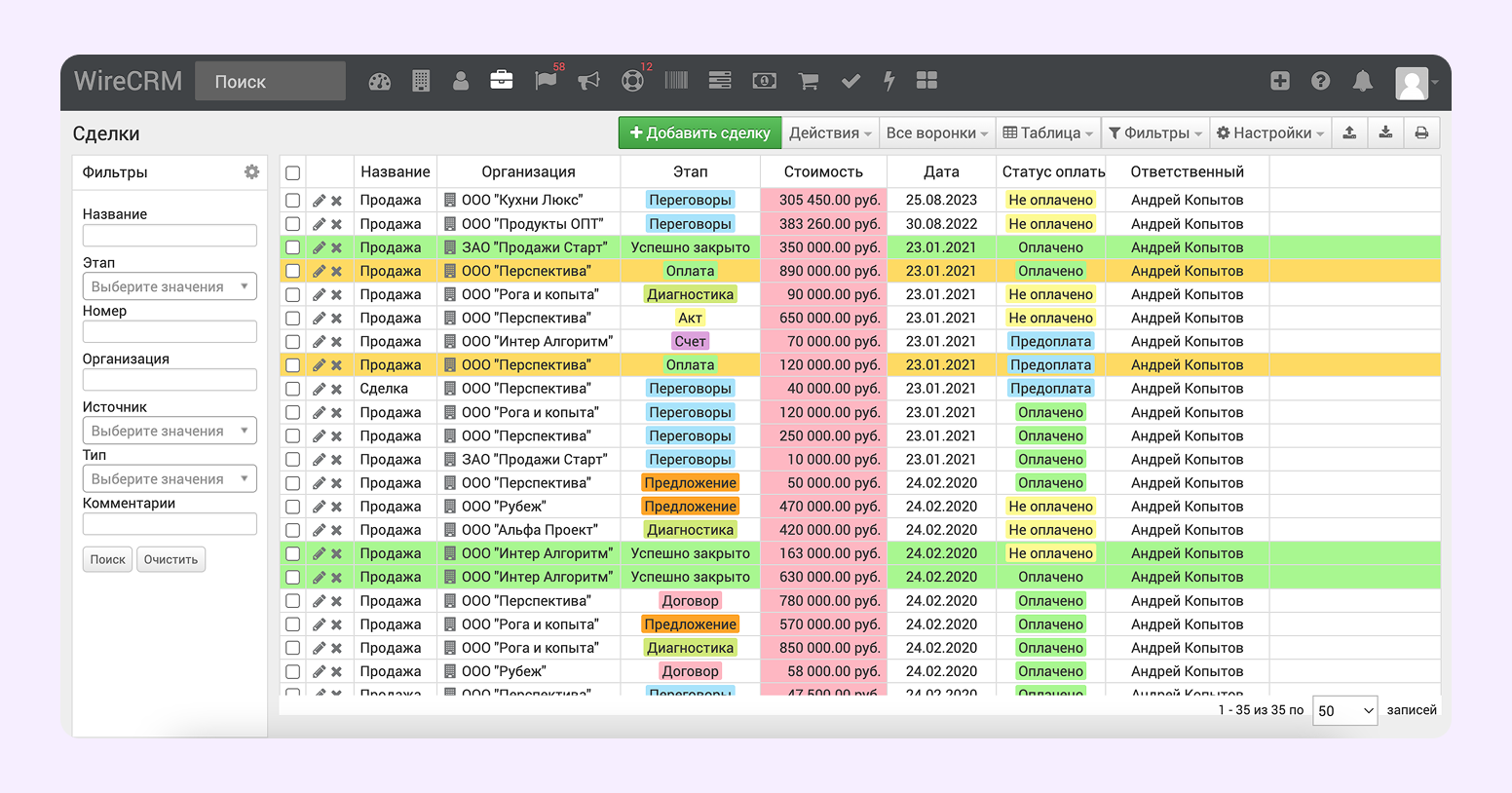Open the Этап filter select
The width and height of the screenshot is (1512, 793).
[170, 286]
